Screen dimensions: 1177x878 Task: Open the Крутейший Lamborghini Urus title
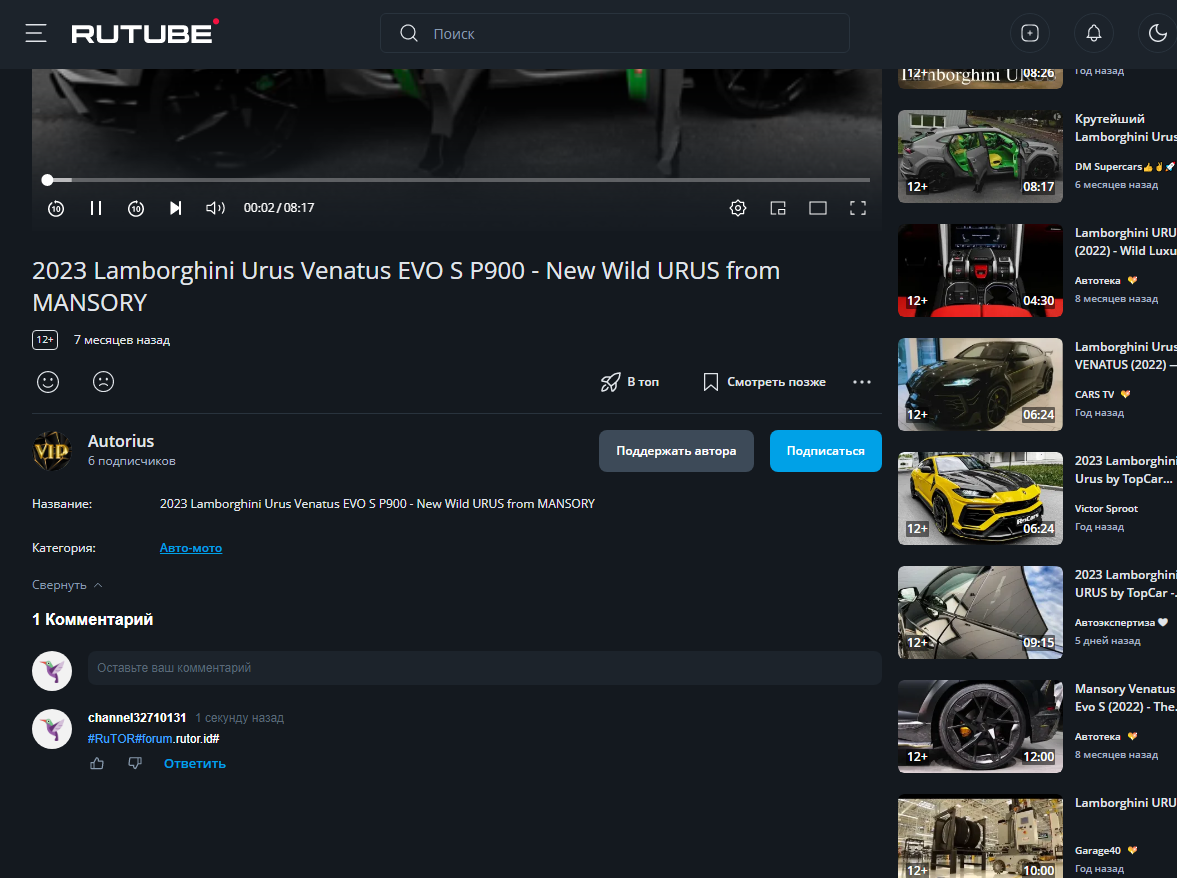(1125, 128)
